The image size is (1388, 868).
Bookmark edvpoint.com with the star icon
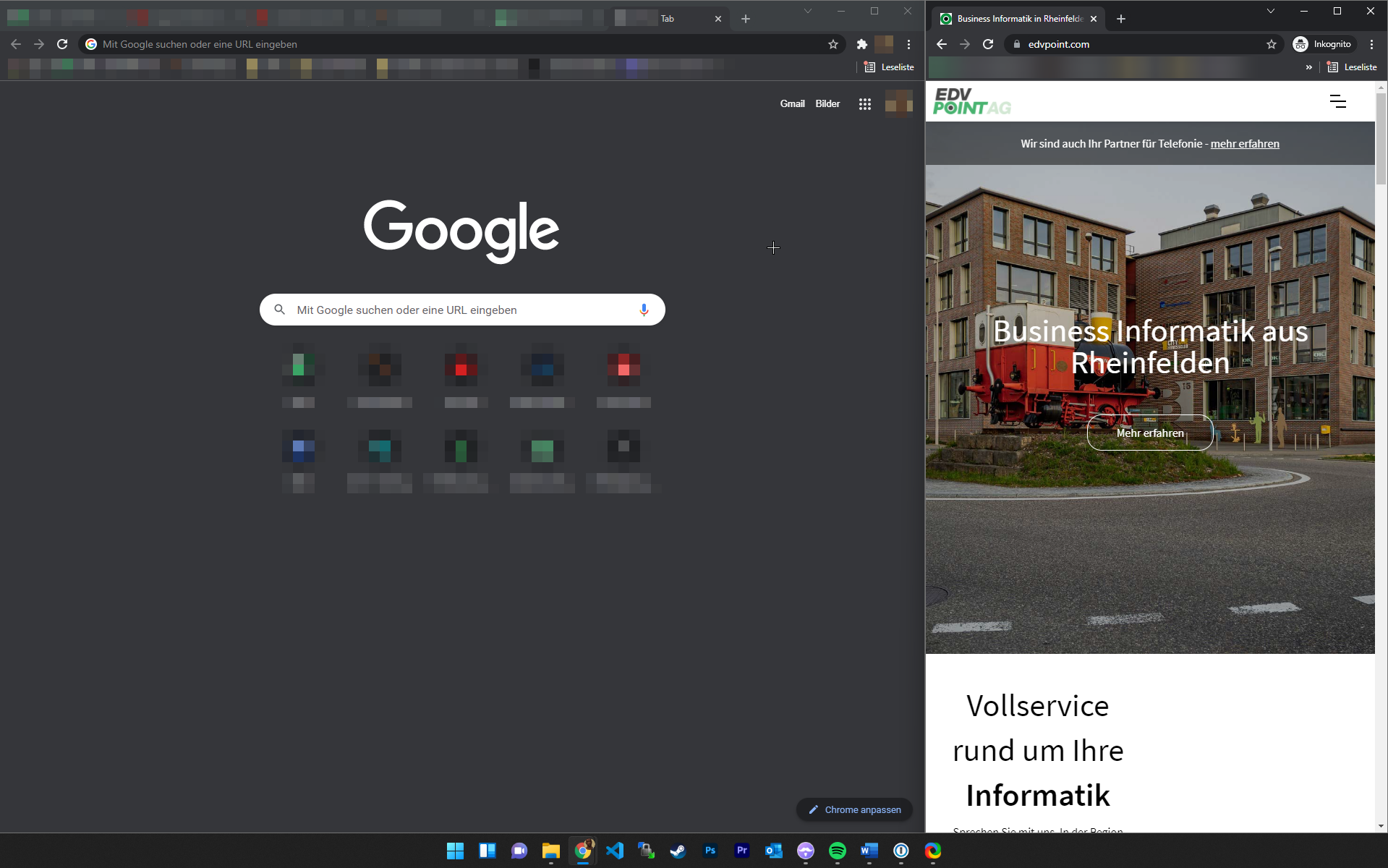1271,44
